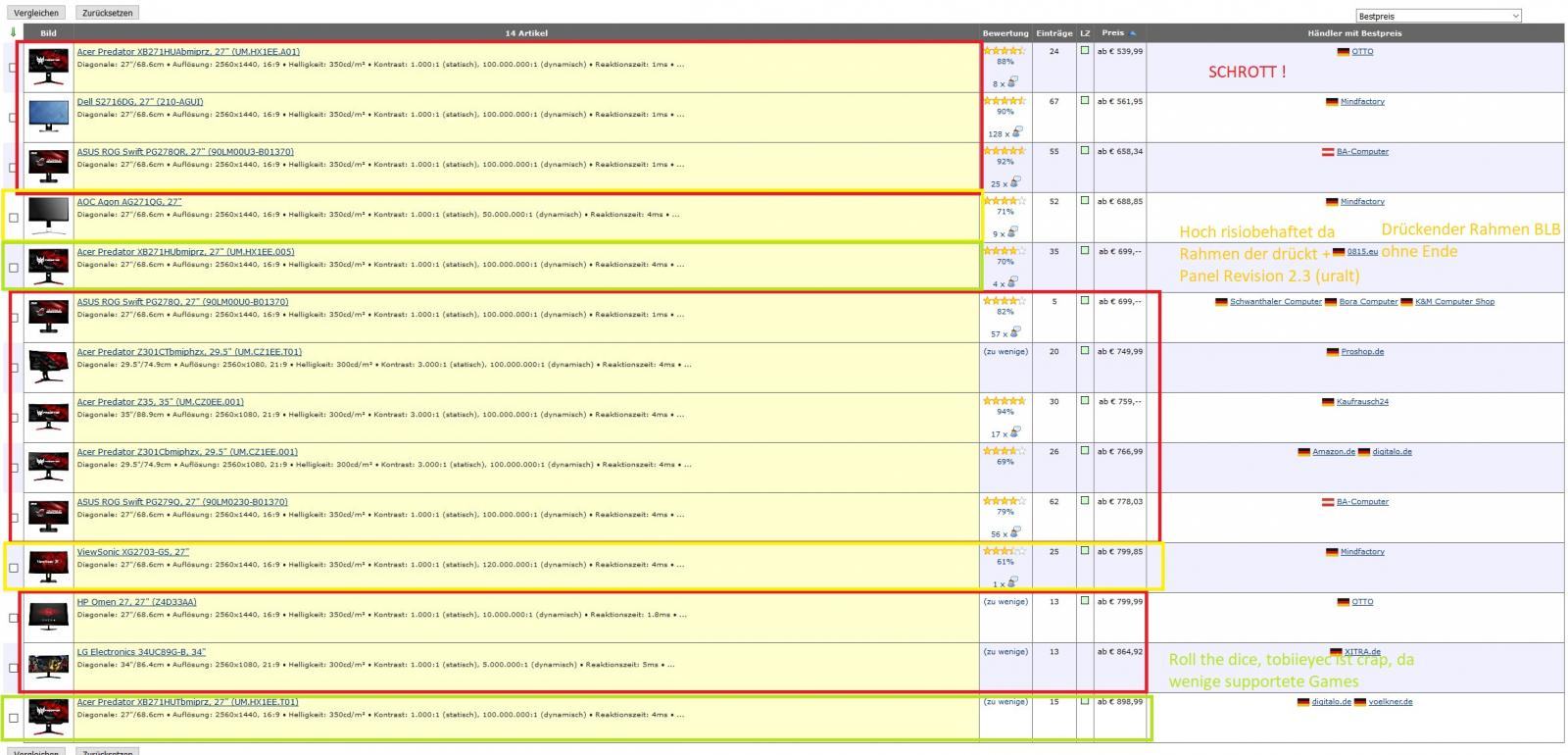
Task: Click the green sort arrow icon
Action: click(x=13, y=32)
